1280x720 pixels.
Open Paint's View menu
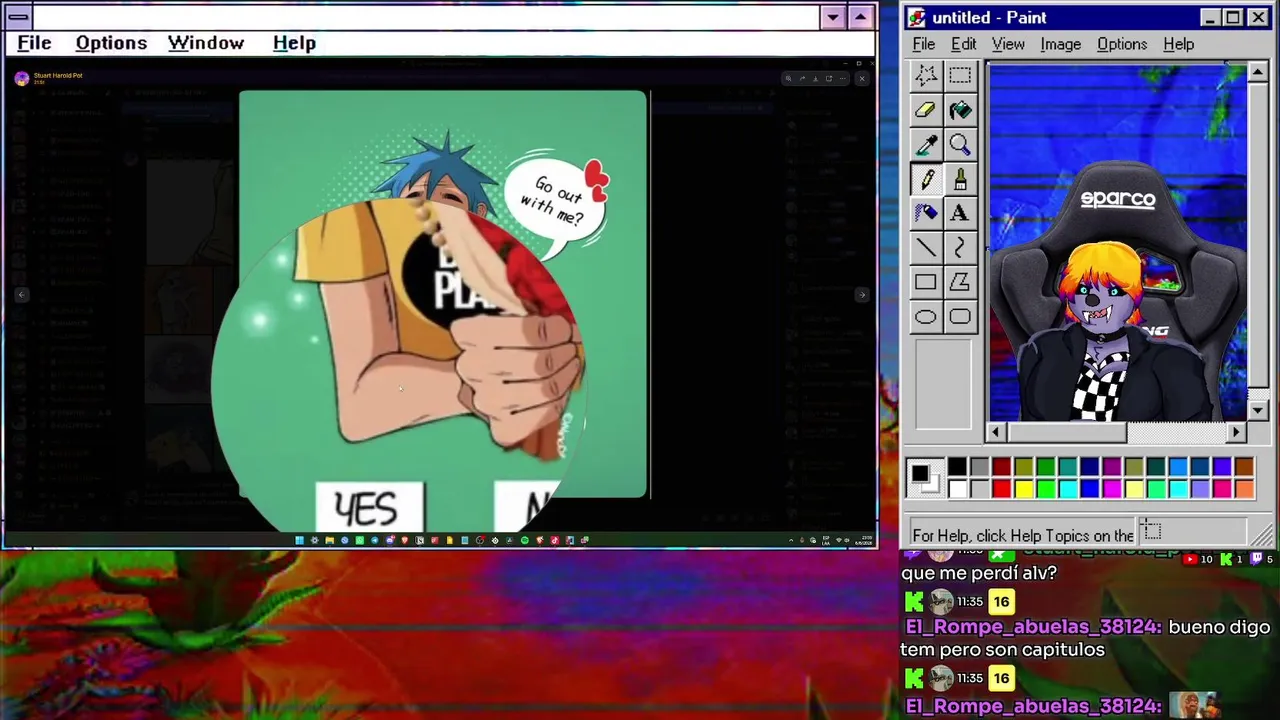pyautogui.click(x=1008, y=44)
